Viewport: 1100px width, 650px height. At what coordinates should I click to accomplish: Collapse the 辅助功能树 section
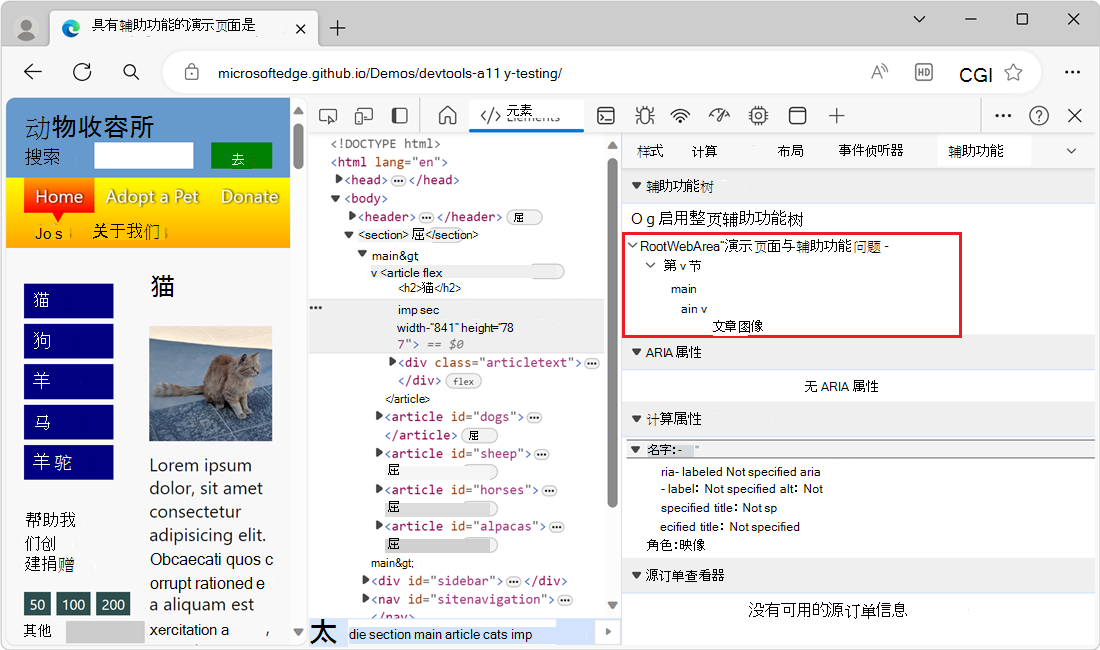click(636, 186)
